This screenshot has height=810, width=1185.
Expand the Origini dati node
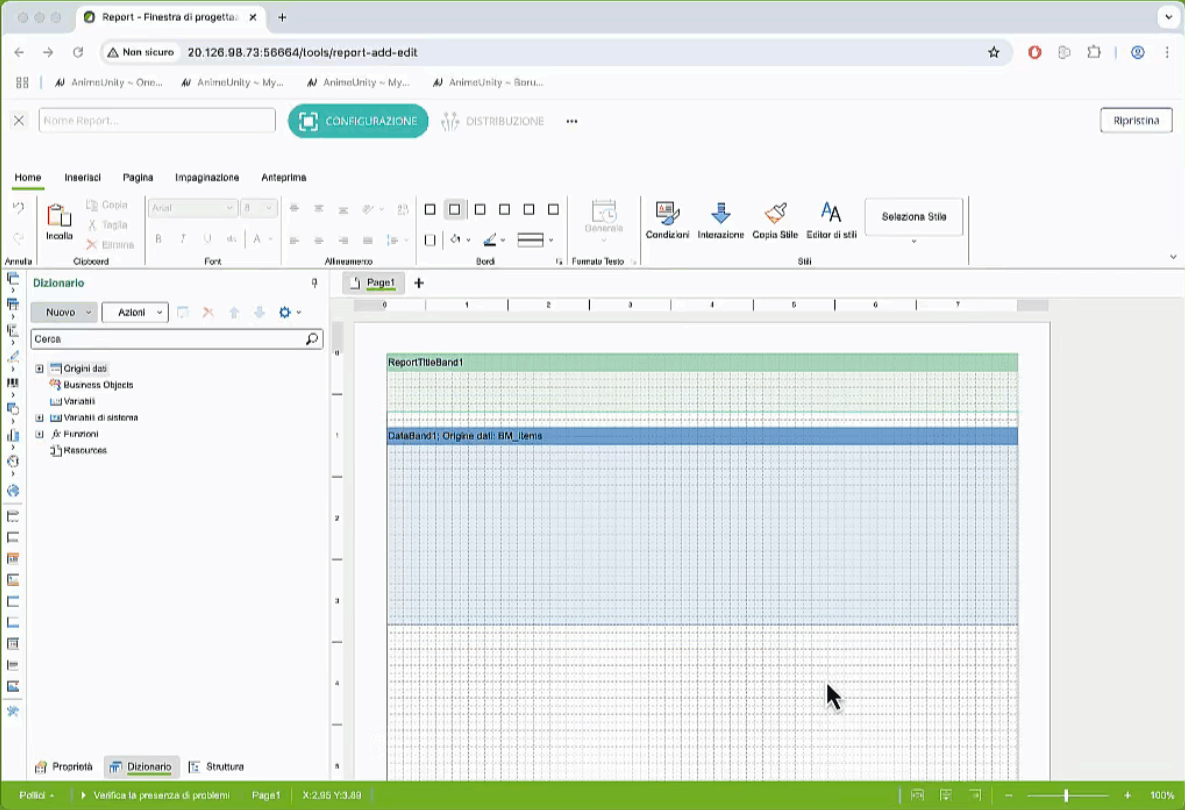pyautogui.click(x=39, y=369)
